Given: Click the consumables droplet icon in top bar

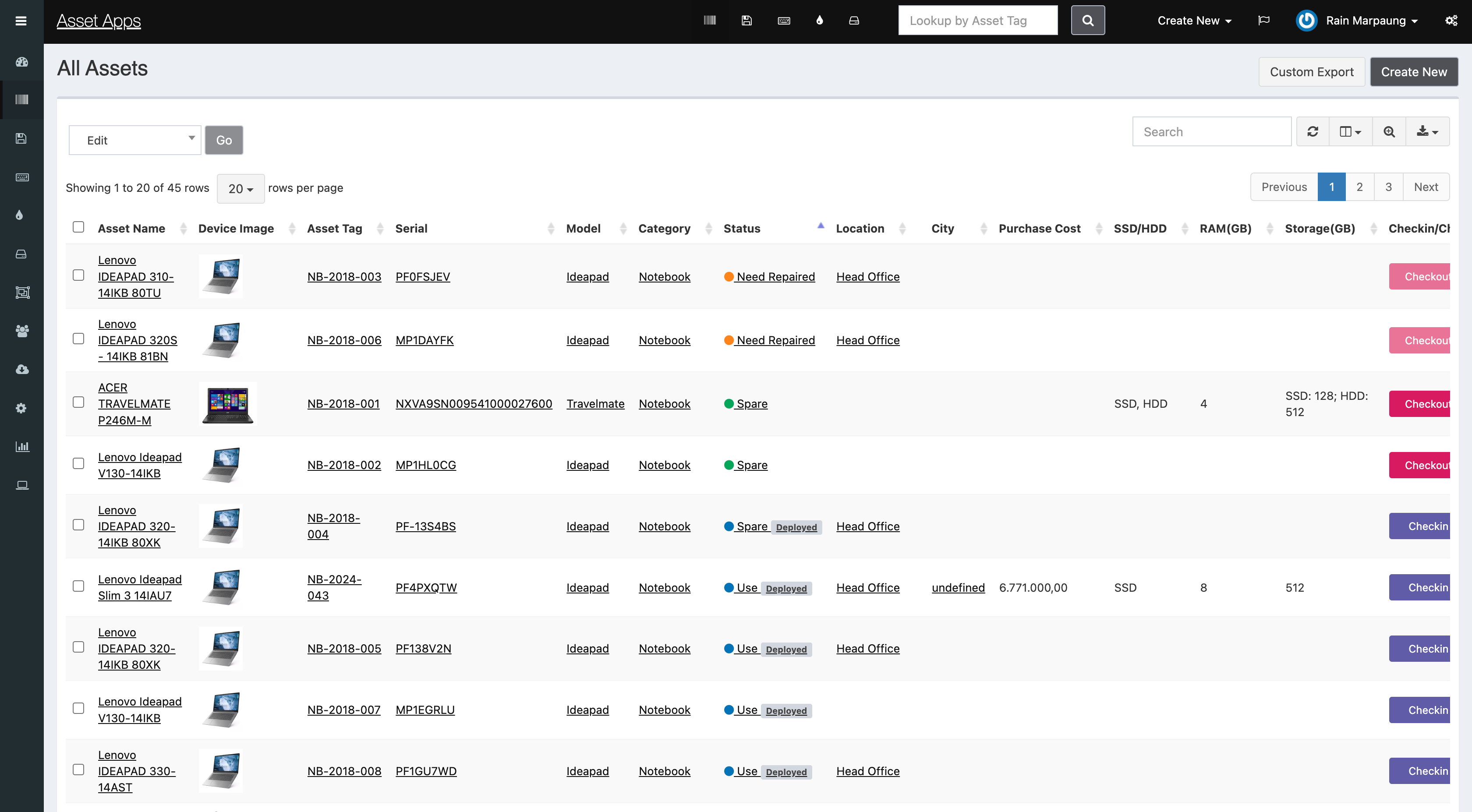Looking at the screenshot, I should tap(819, 21).
